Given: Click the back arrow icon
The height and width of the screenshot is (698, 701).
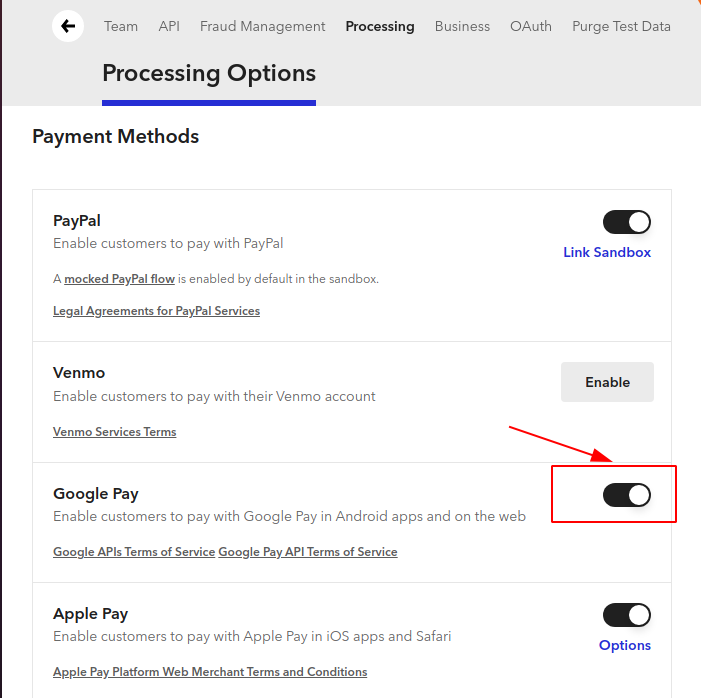Looking at the screenshot, I should [68, 26].
